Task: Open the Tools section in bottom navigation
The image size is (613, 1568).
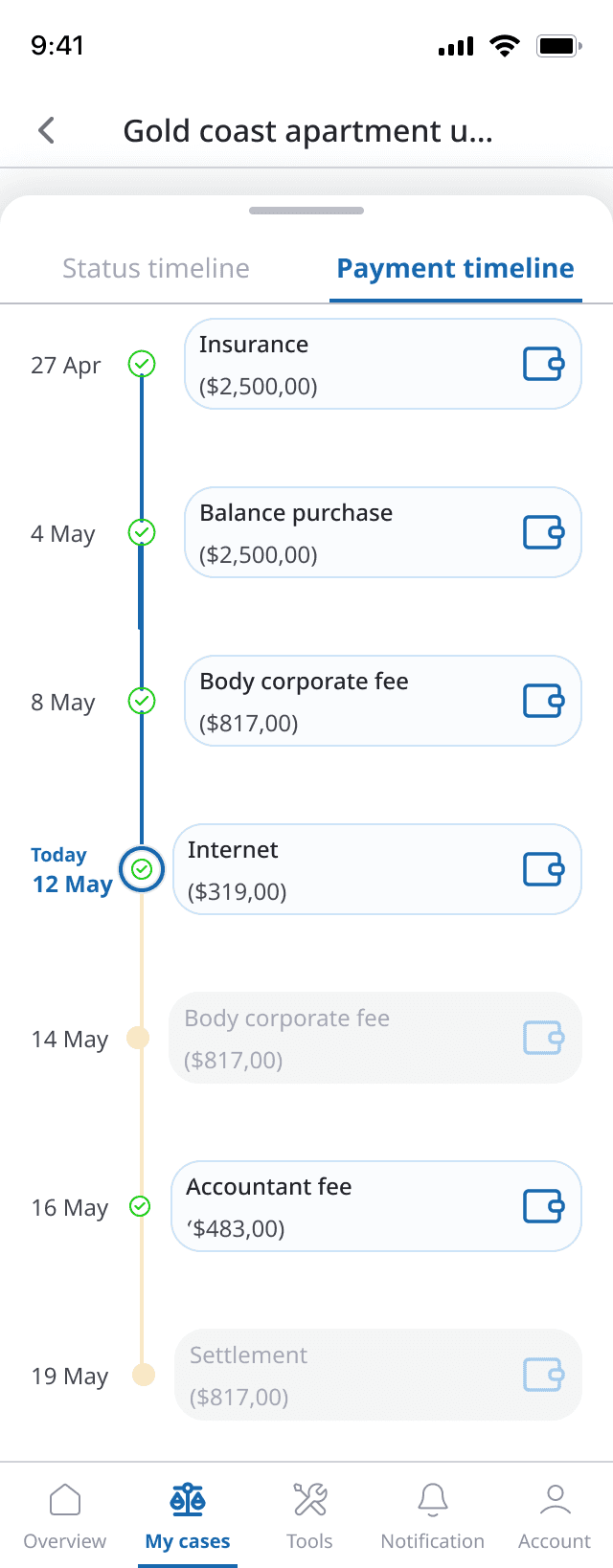Action: pos(309,1516)
